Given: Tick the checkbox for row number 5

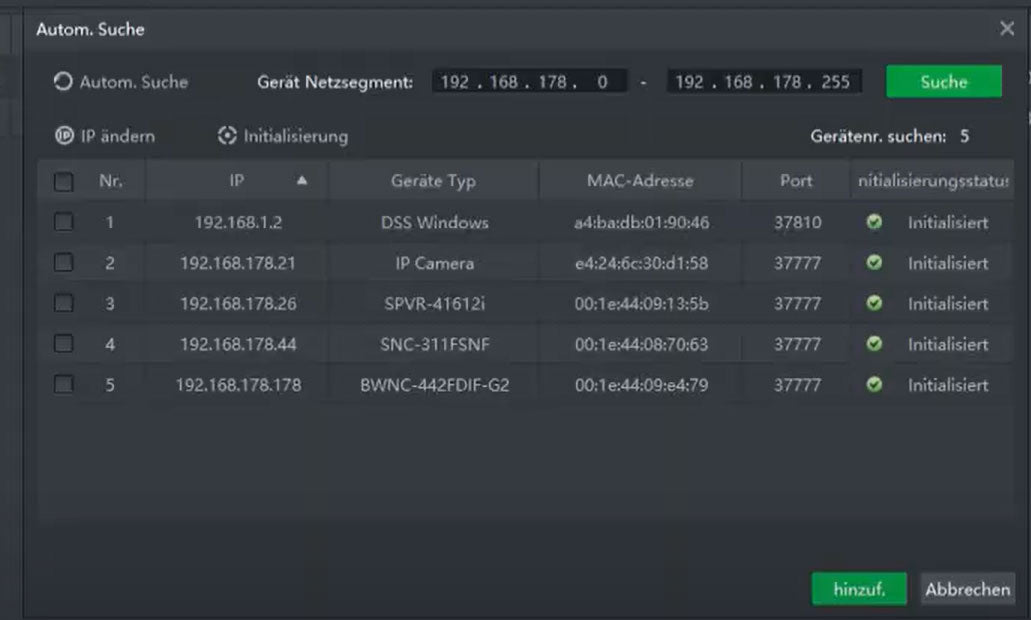Looking at the screenshot, I should (64, 384).
